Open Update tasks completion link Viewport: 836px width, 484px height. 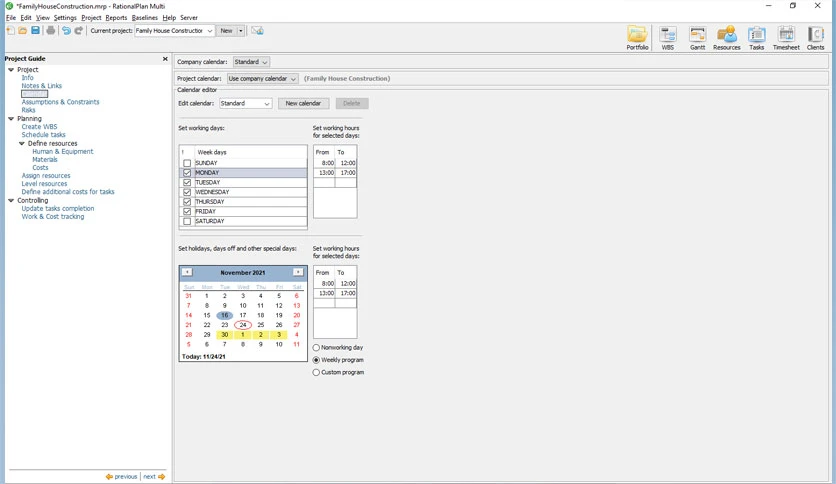tap(58, 208)
